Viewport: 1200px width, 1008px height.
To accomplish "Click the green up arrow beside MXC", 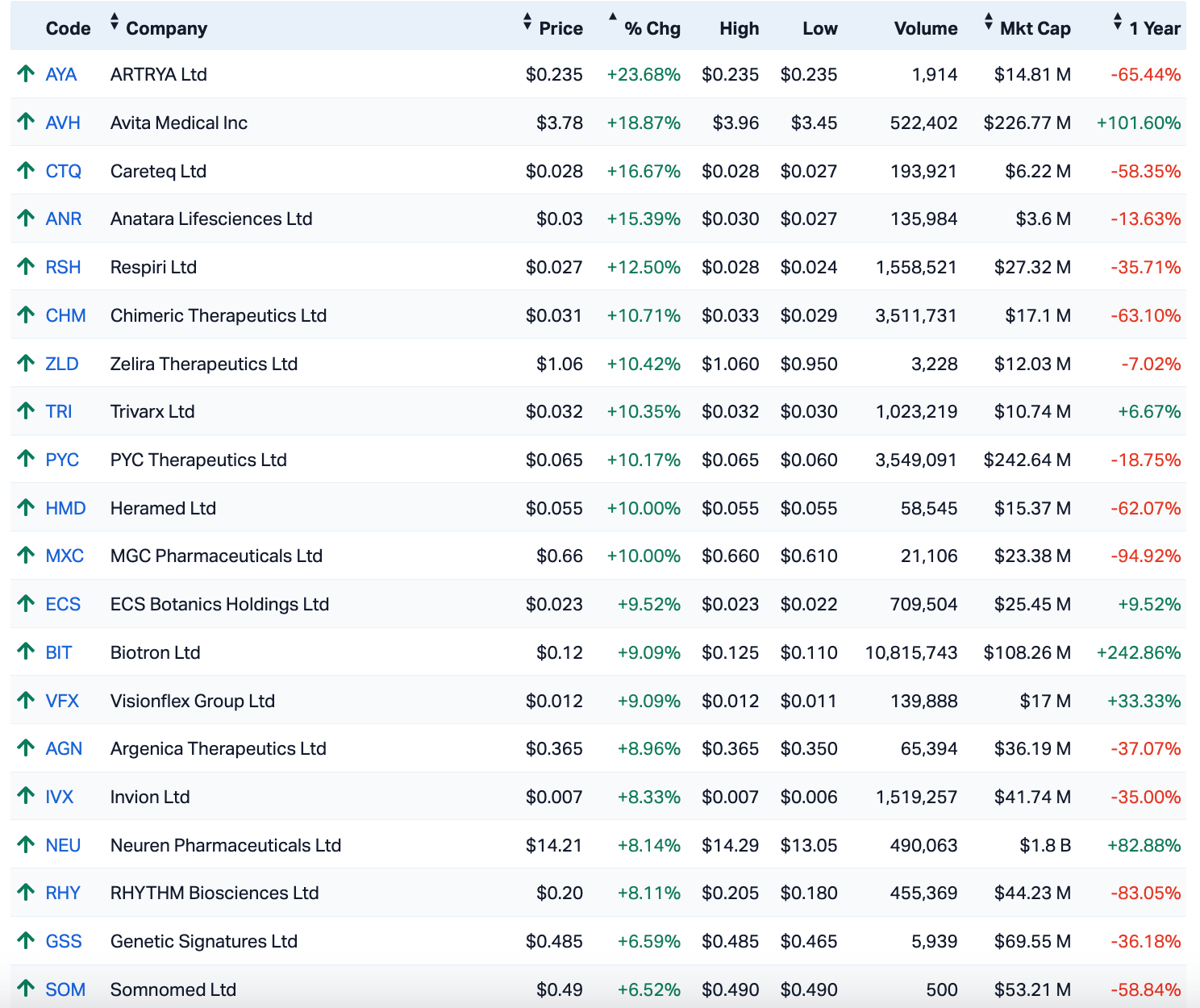I will (26, 555).
